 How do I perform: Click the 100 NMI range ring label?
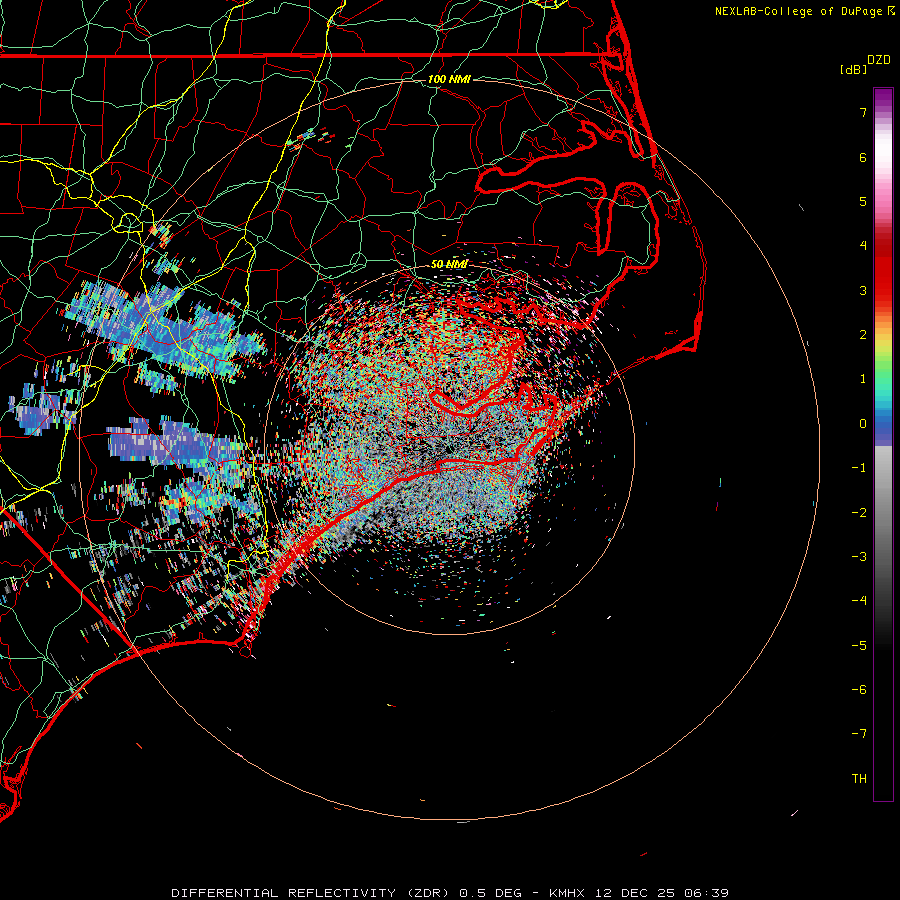pyautogui.click(x=449, y=79)
